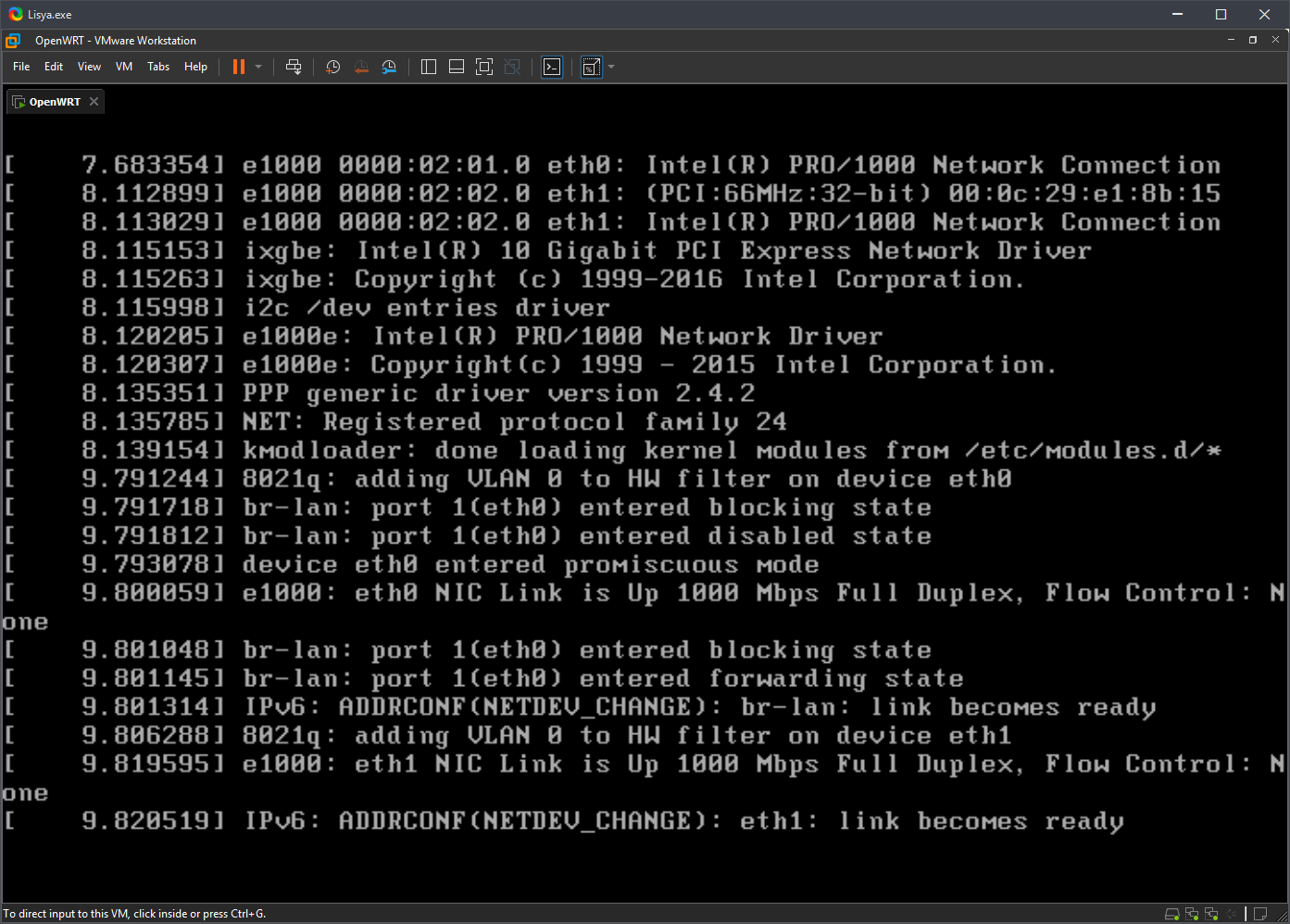Click the Suspend (pause) VM button

point(239,67)
